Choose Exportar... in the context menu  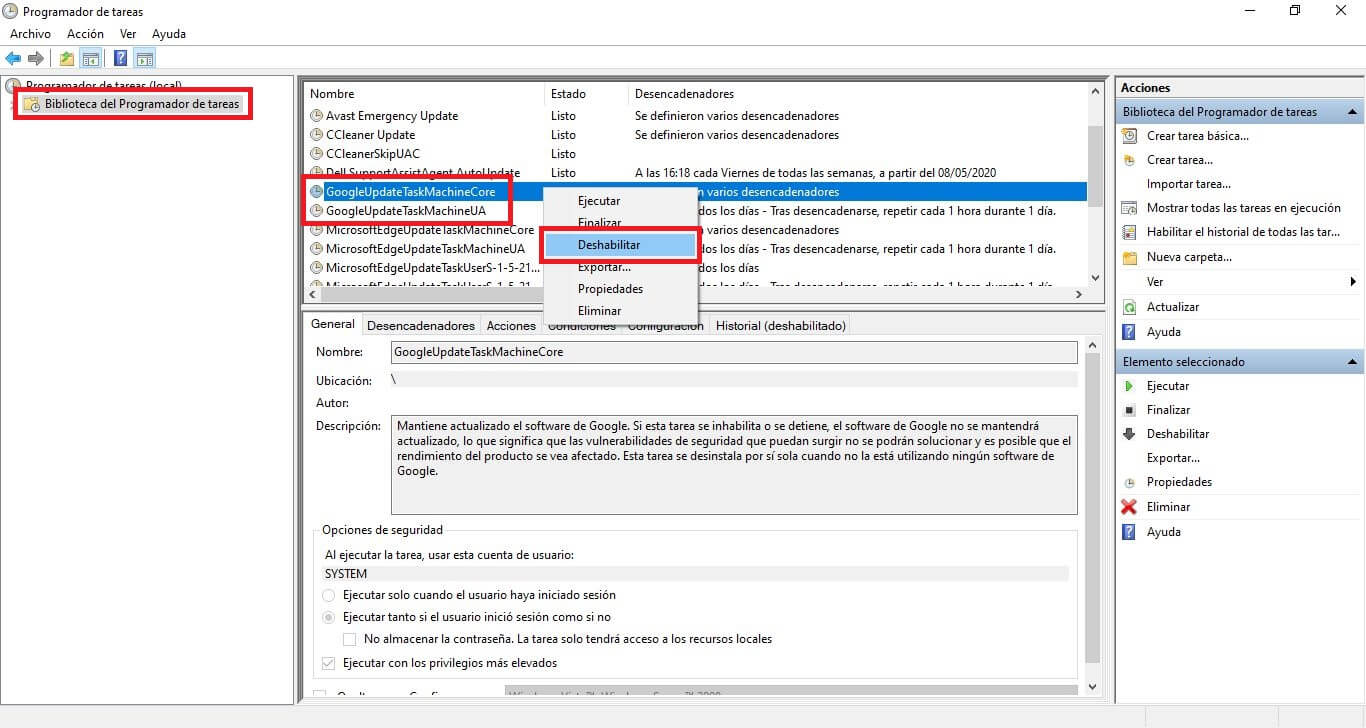pos(619,267)
